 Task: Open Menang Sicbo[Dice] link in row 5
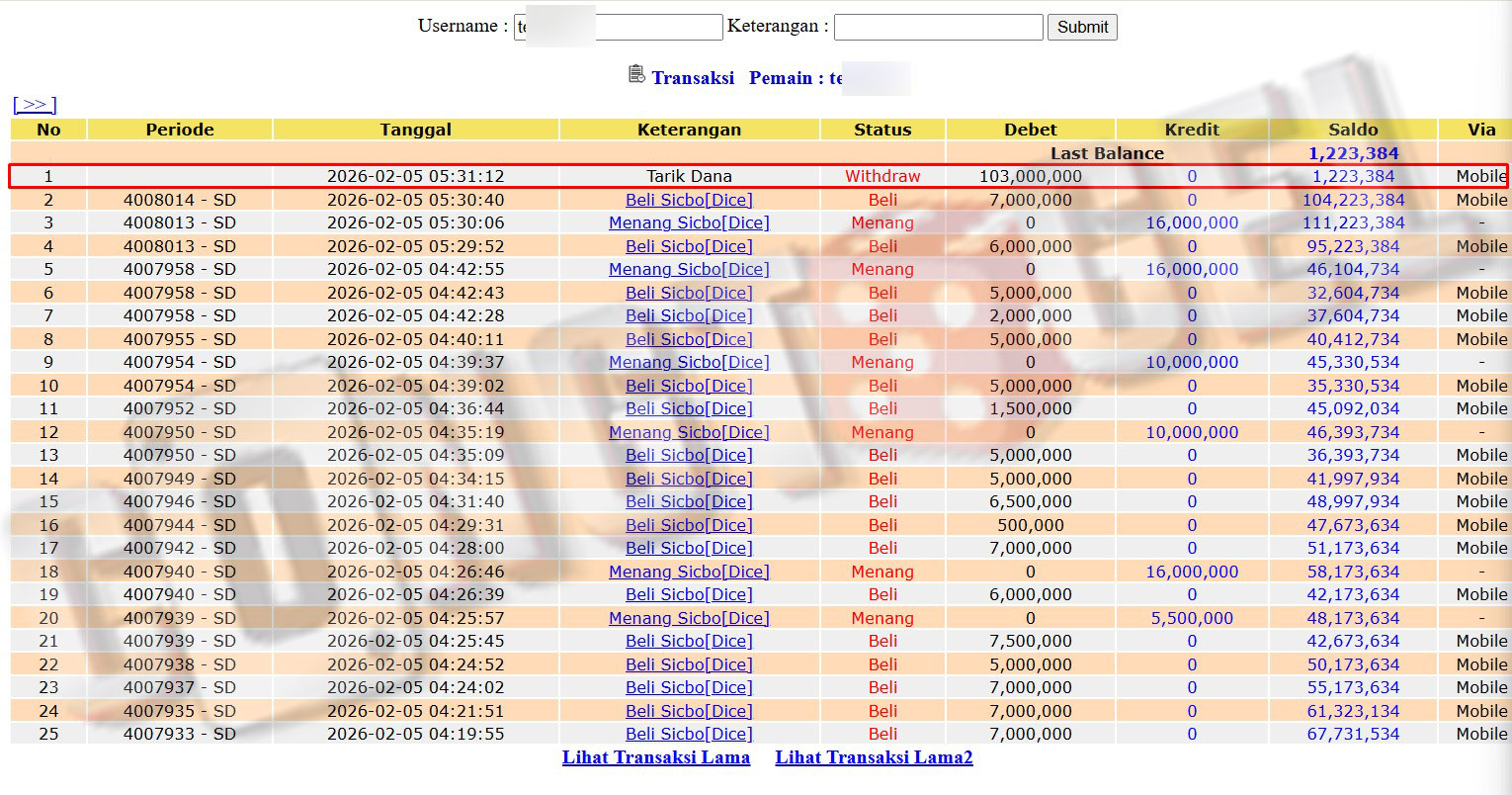[689, 269]
